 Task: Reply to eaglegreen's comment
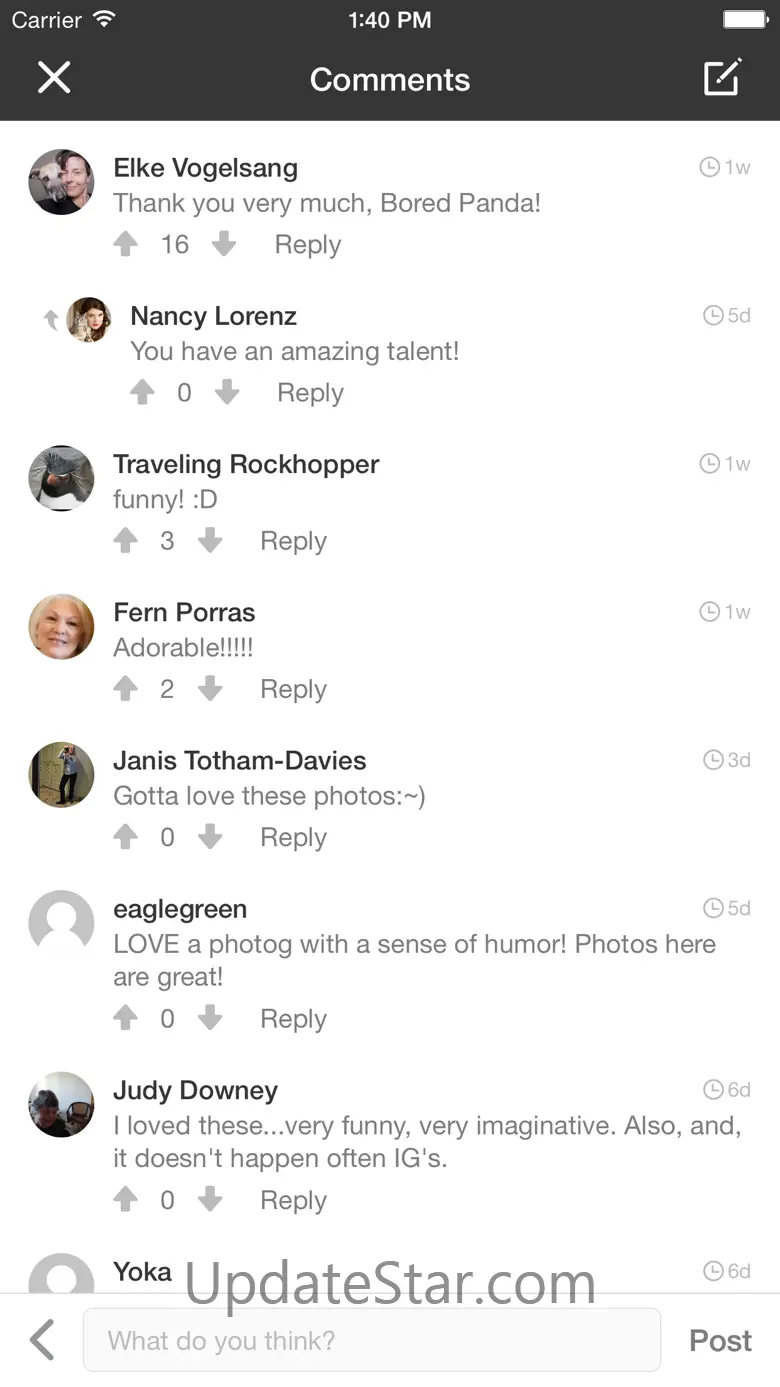pyautogui.click(x=293, y=1019)
